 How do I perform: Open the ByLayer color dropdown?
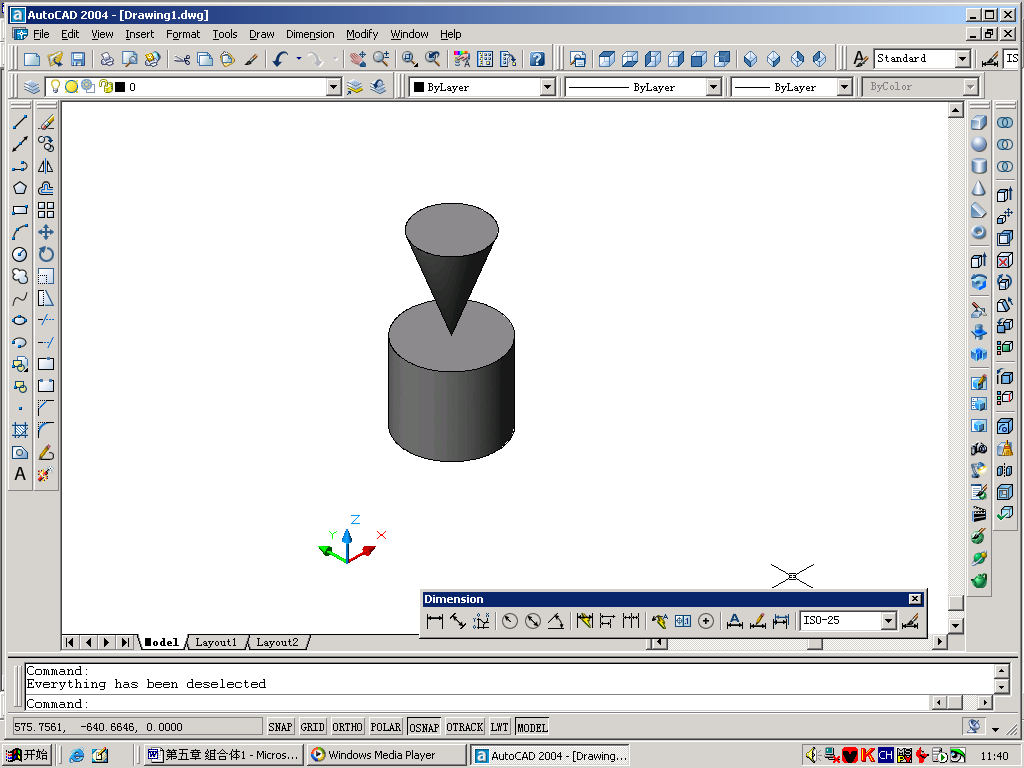click(x=548, y=87)
